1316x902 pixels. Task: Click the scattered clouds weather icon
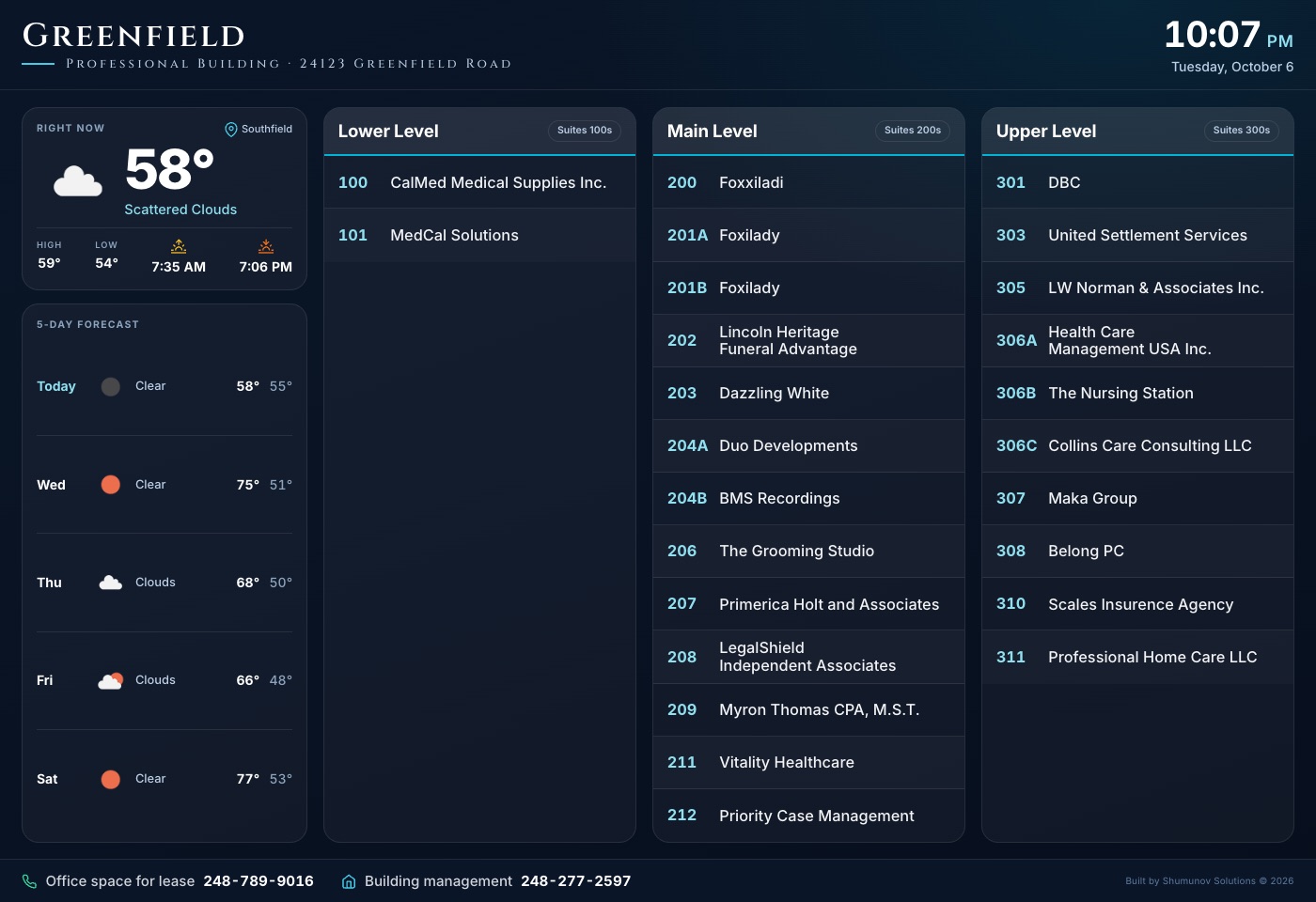pos(78,180)
